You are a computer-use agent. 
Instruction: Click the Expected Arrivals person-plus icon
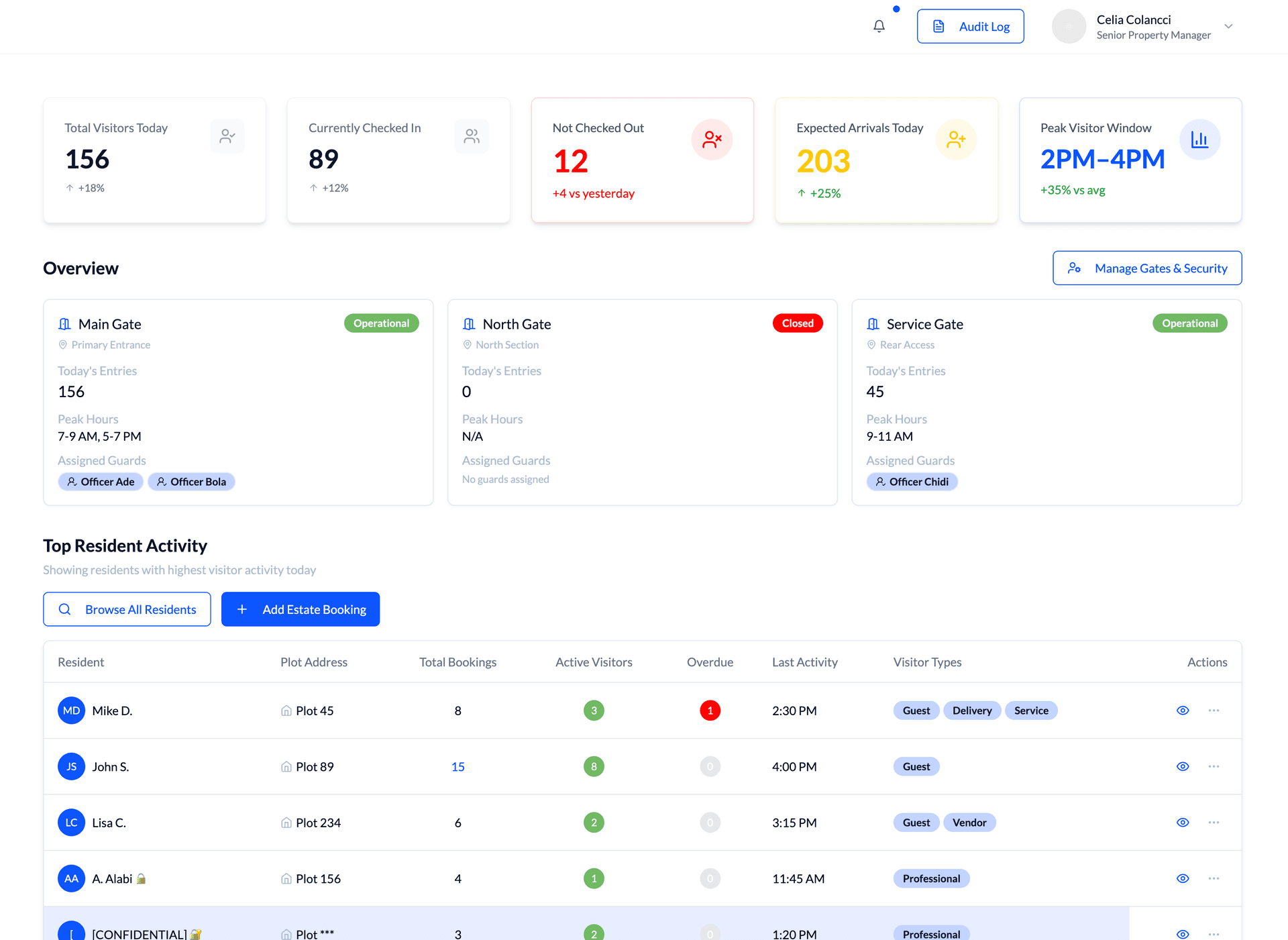click(x=956, y=140)
